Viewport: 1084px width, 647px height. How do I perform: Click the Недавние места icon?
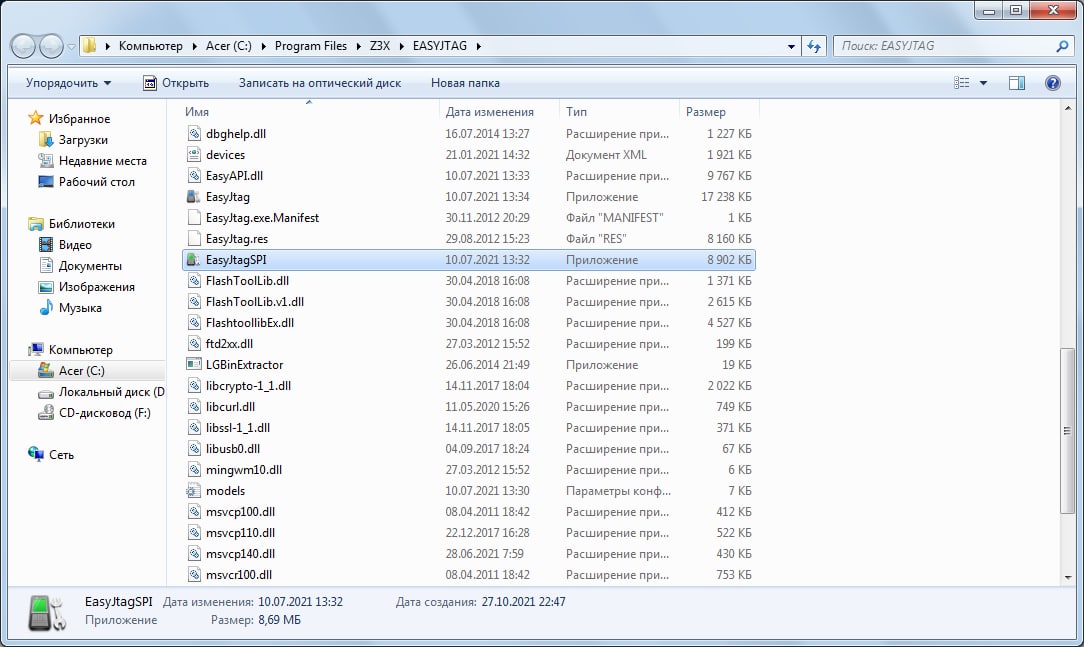46,160
